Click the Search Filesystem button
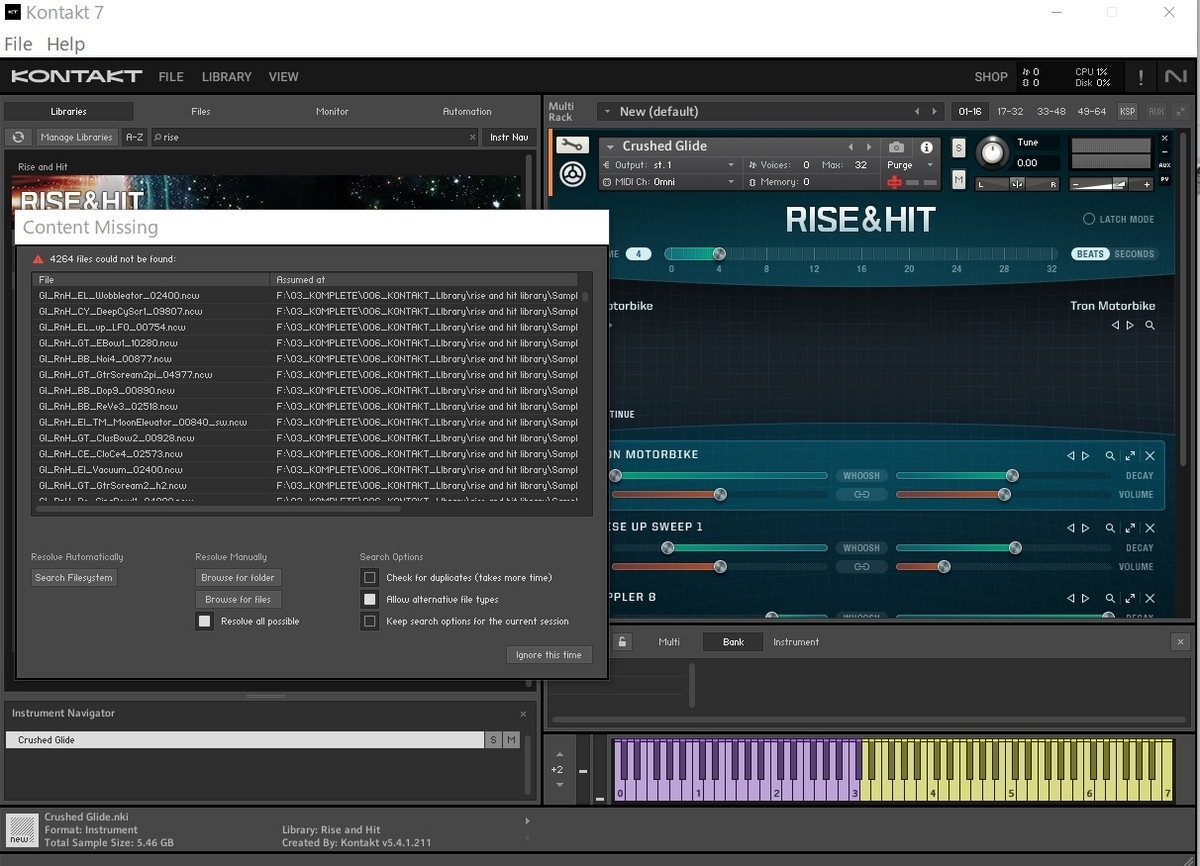The image size is (1200, 866). coord(74,578)
